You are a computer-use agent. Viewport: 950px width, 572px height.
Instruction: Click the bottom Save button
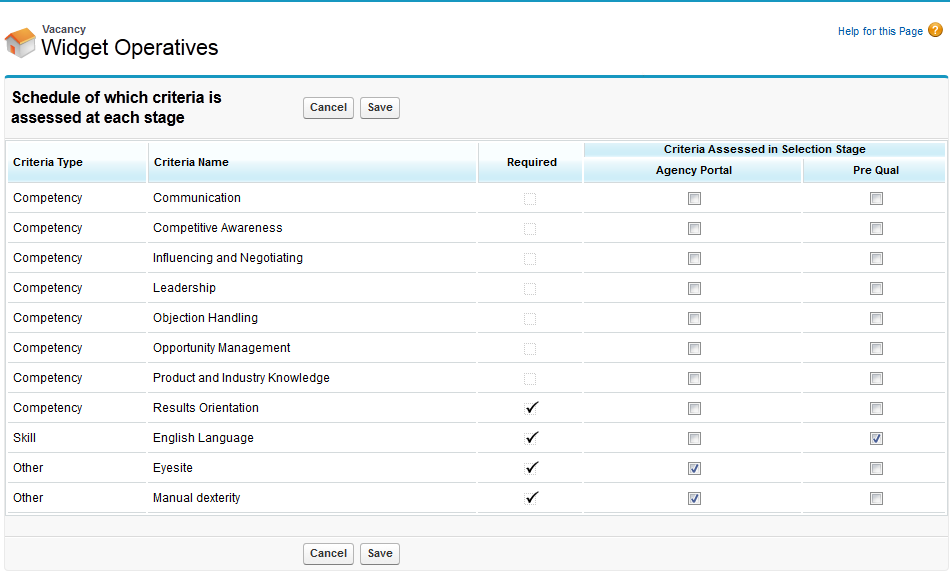[380, 554]
